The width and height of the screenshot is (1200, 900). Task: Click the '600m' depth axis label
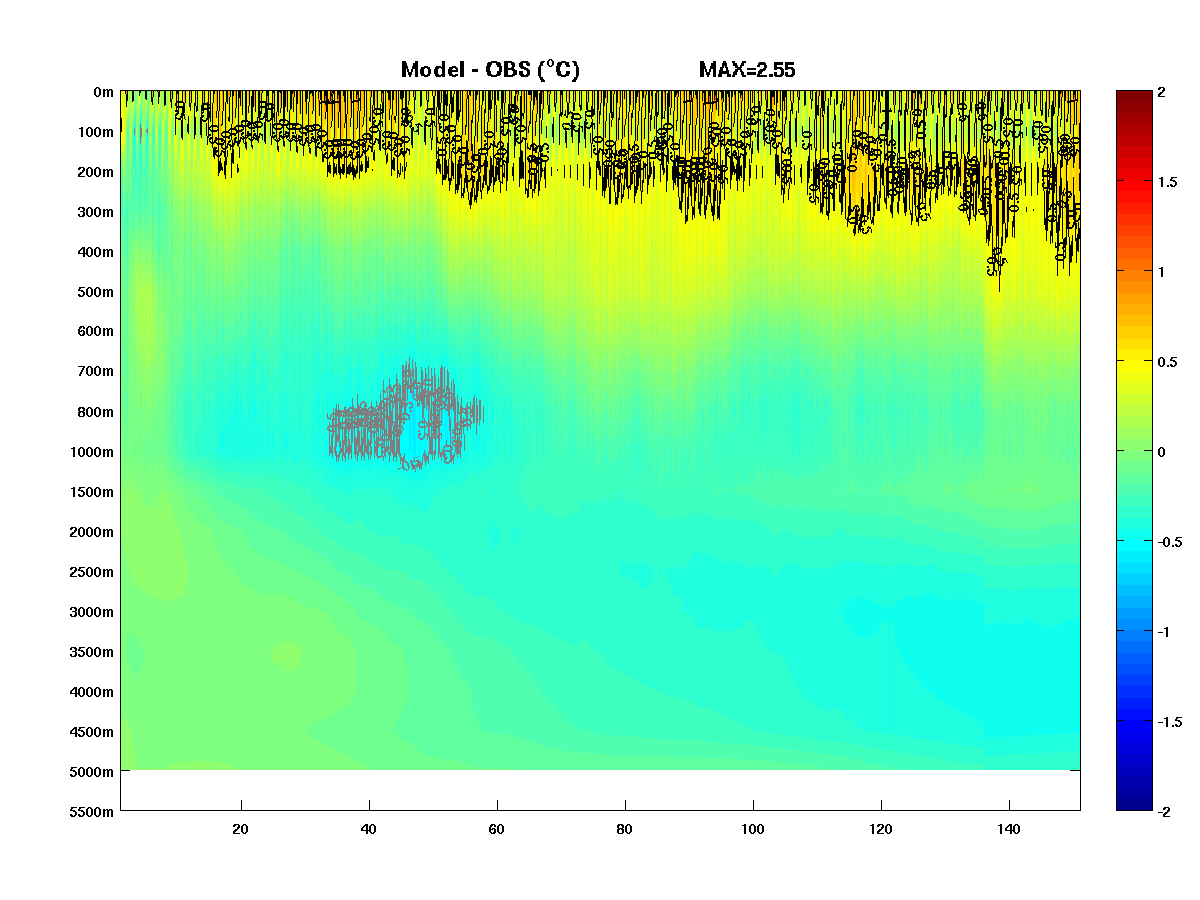[96, 332]
